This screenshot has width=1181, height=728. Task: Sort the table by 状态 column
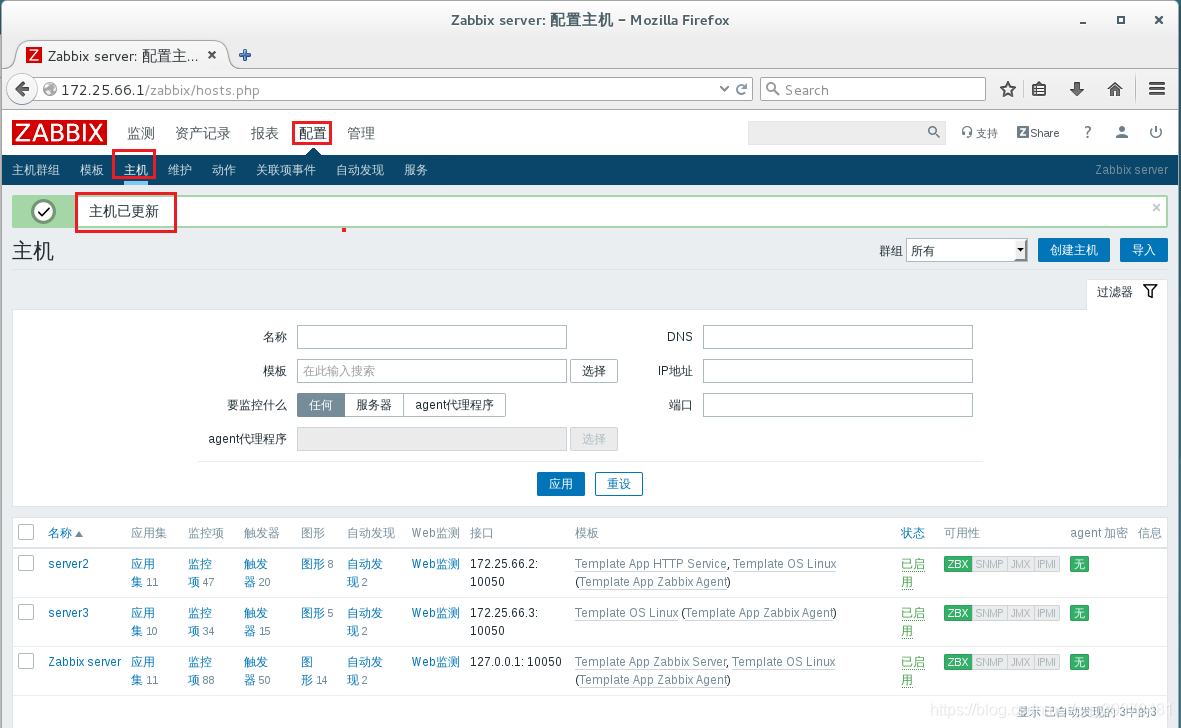[913, 533]
